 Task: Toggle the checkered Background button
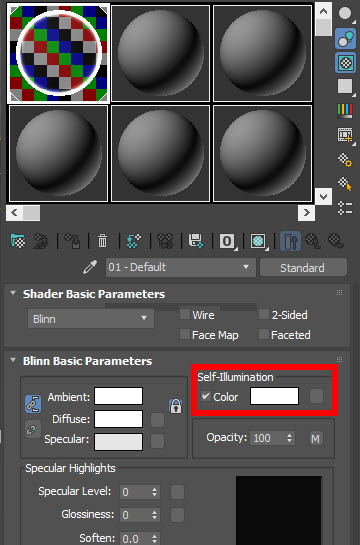pos(345,62)
